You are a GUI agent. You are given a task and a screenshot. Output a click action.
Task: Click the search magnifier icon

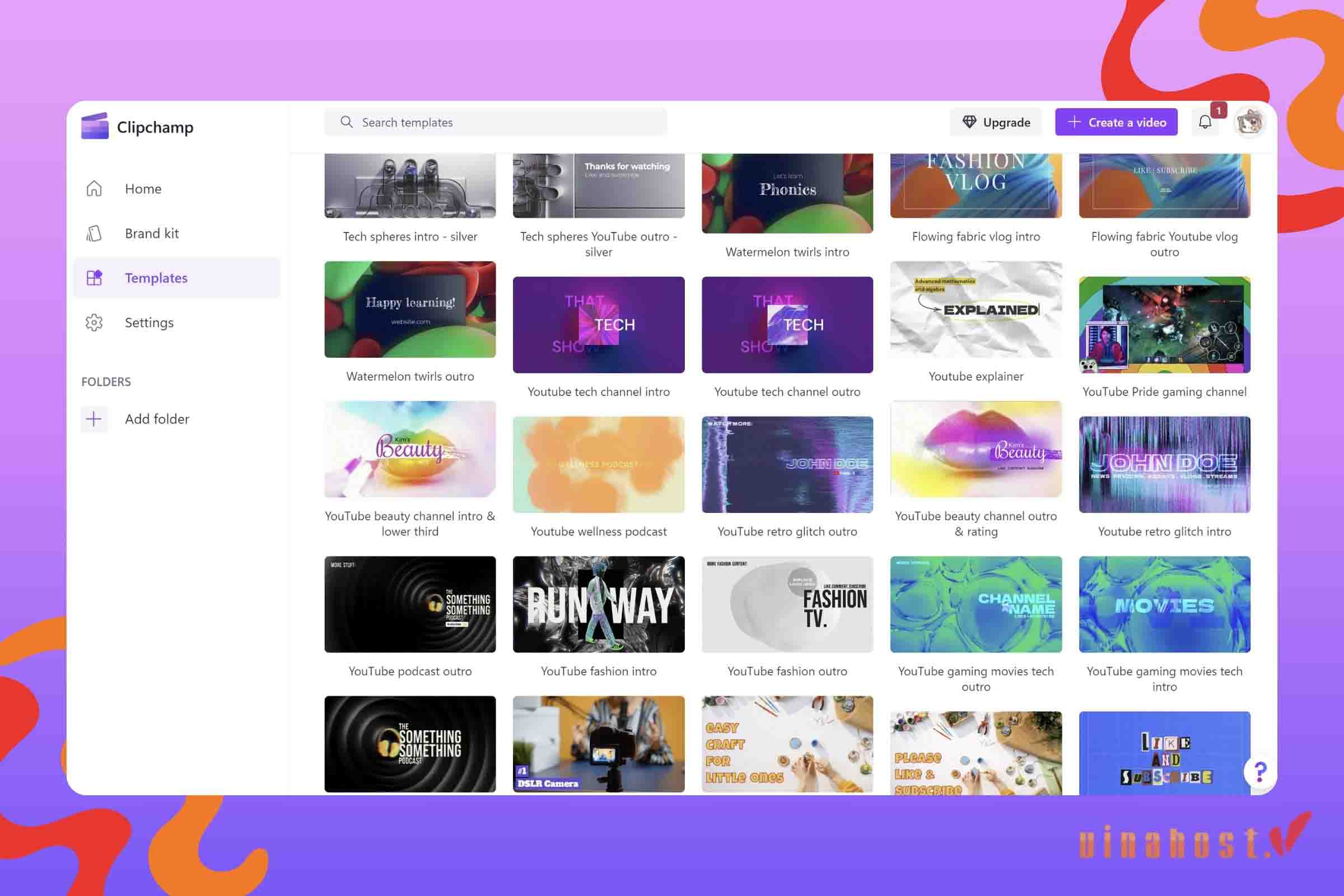tap(346, 122)
